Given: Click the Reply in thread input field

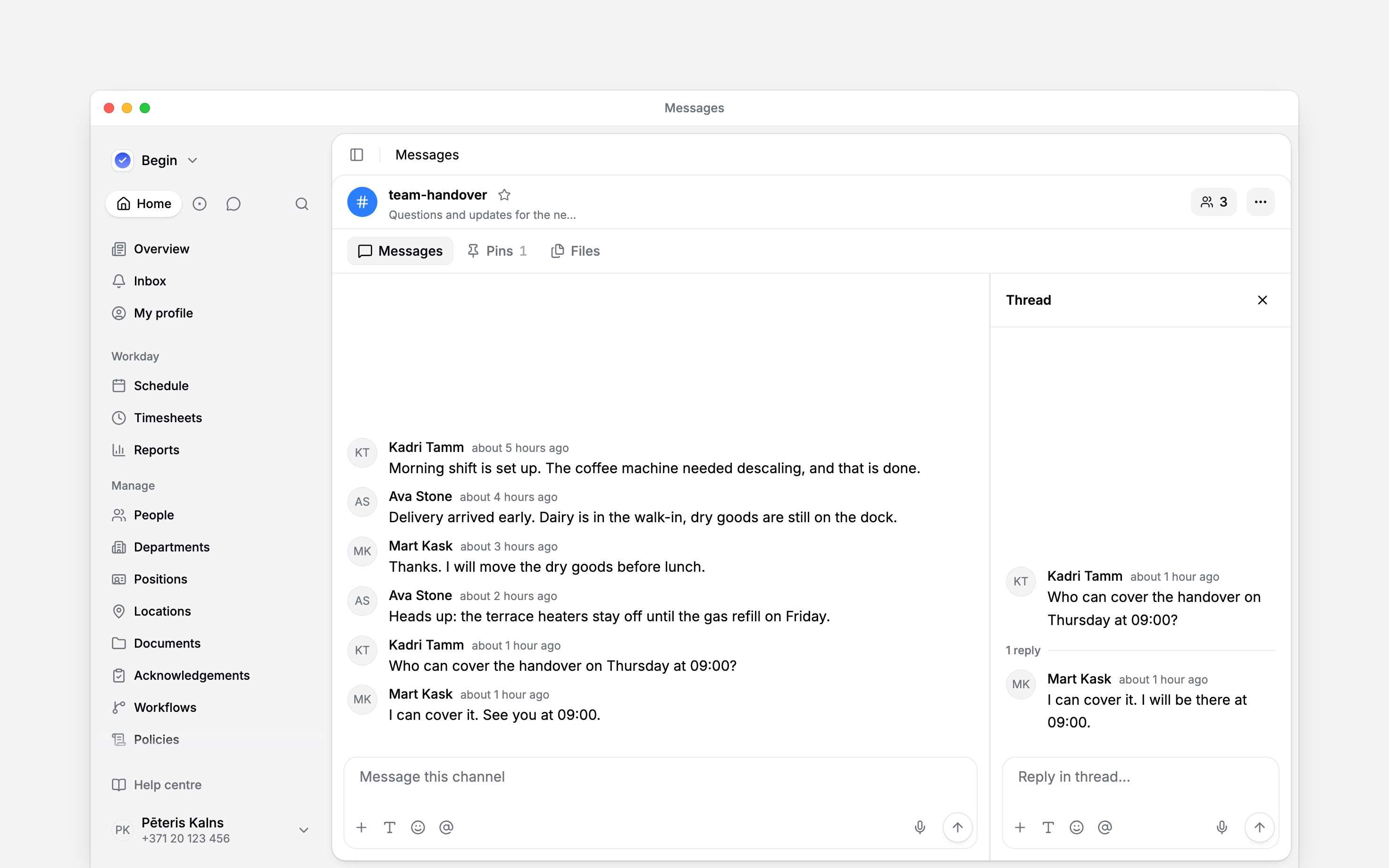Looking at the screenshot, I should click(x=1140, y=777).
